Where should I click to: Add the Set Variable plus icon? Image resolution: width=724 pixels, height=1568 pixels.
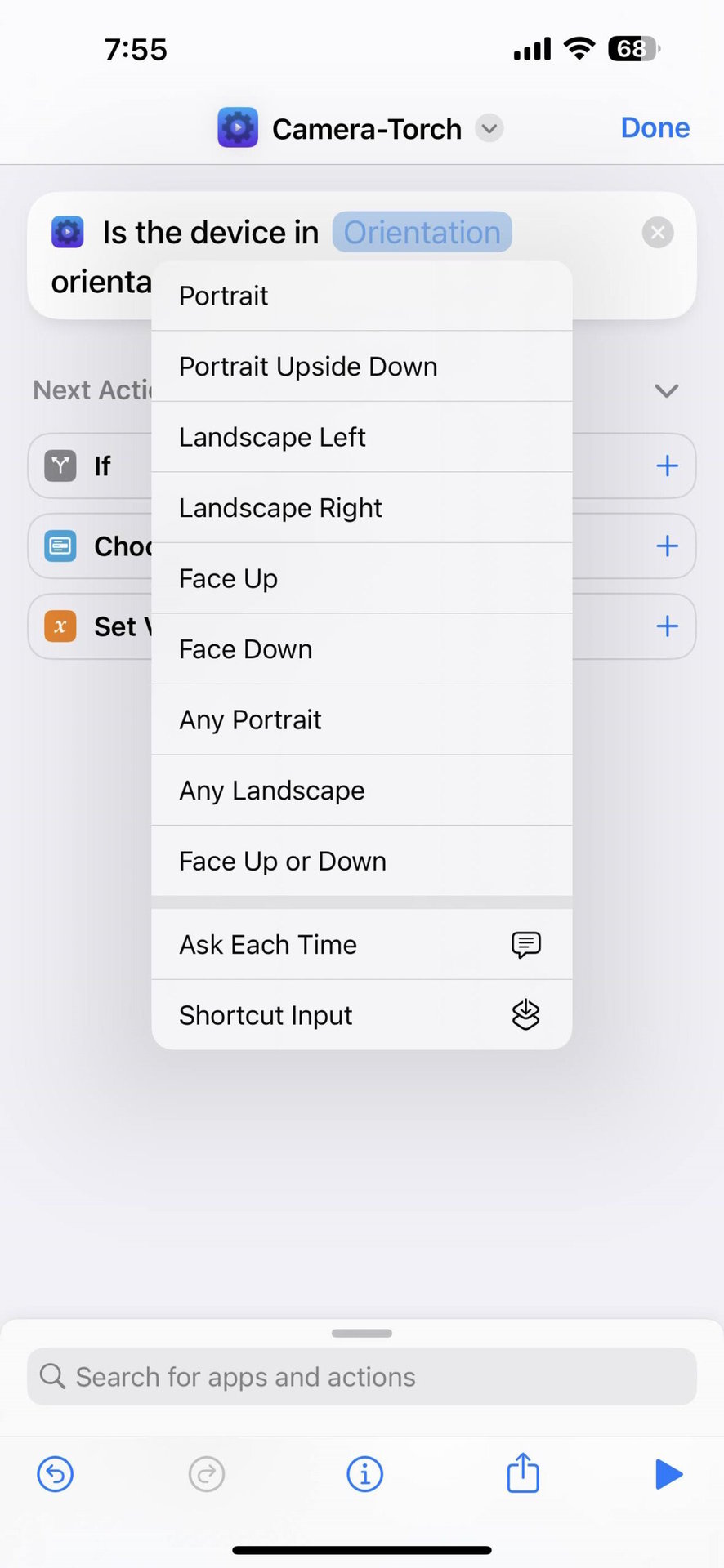(x=667, y=626)
